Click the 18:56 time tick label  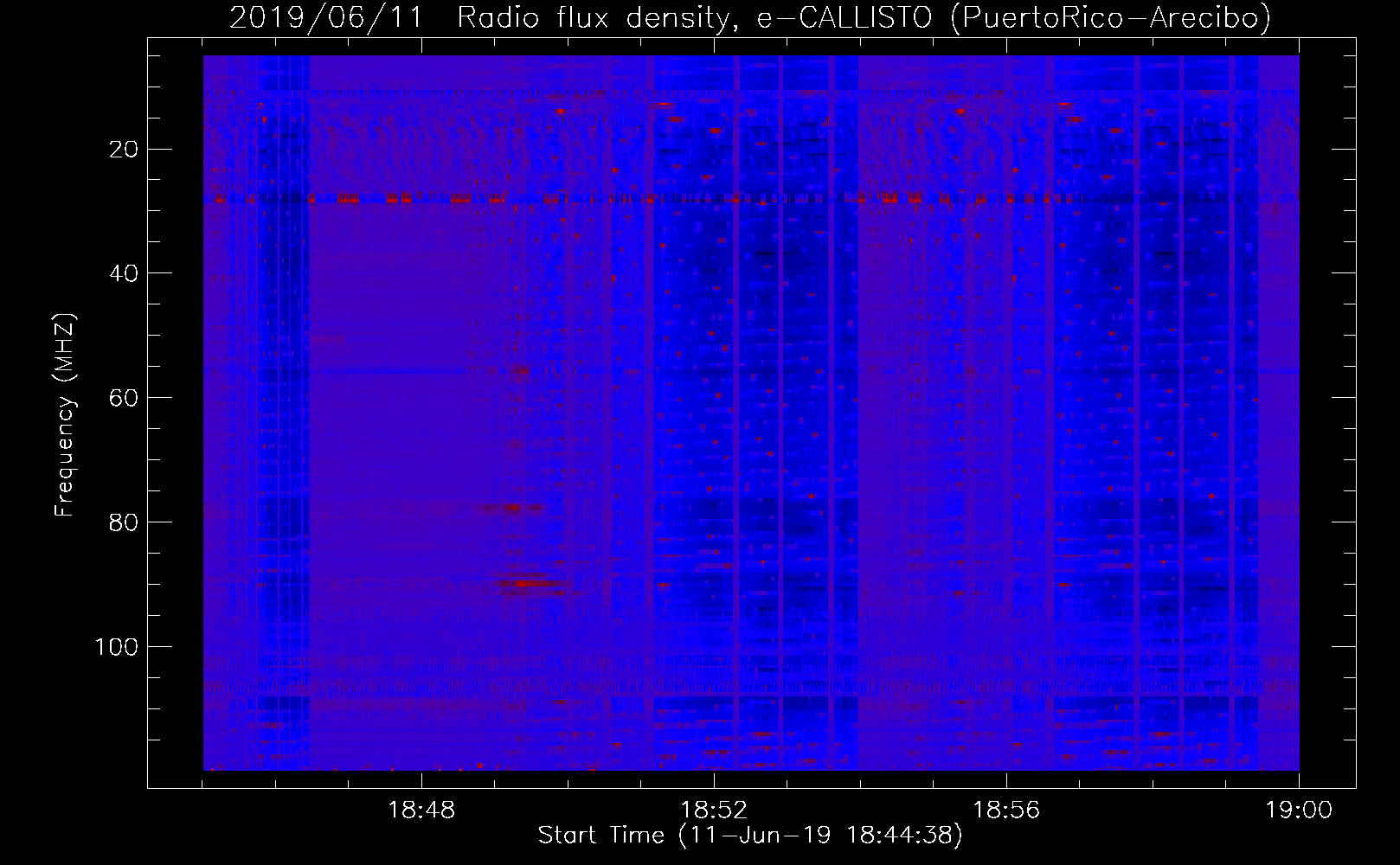(1006, 811)
